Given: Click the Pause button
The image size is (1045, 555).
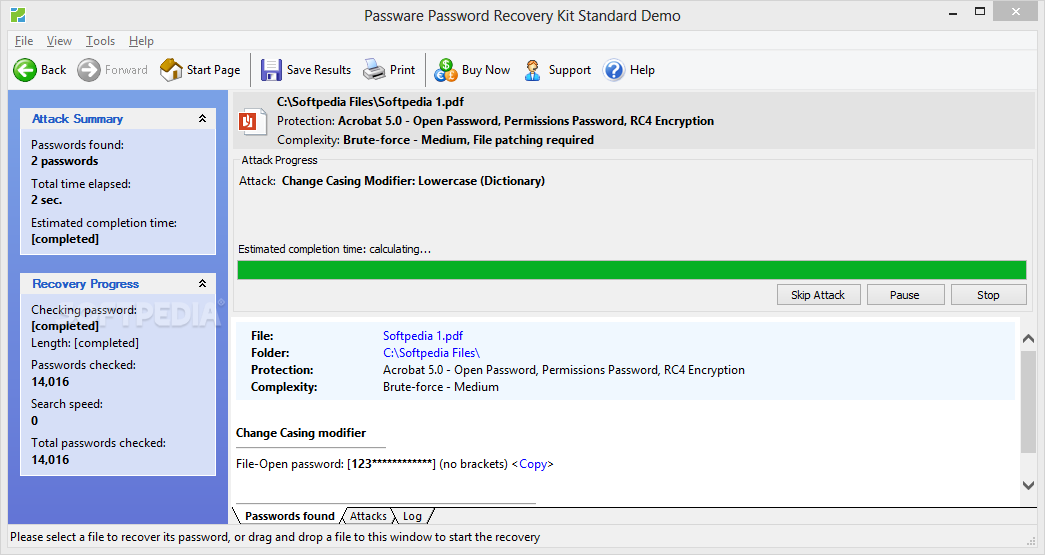Looking at the screenshot, I should point(905,294).
